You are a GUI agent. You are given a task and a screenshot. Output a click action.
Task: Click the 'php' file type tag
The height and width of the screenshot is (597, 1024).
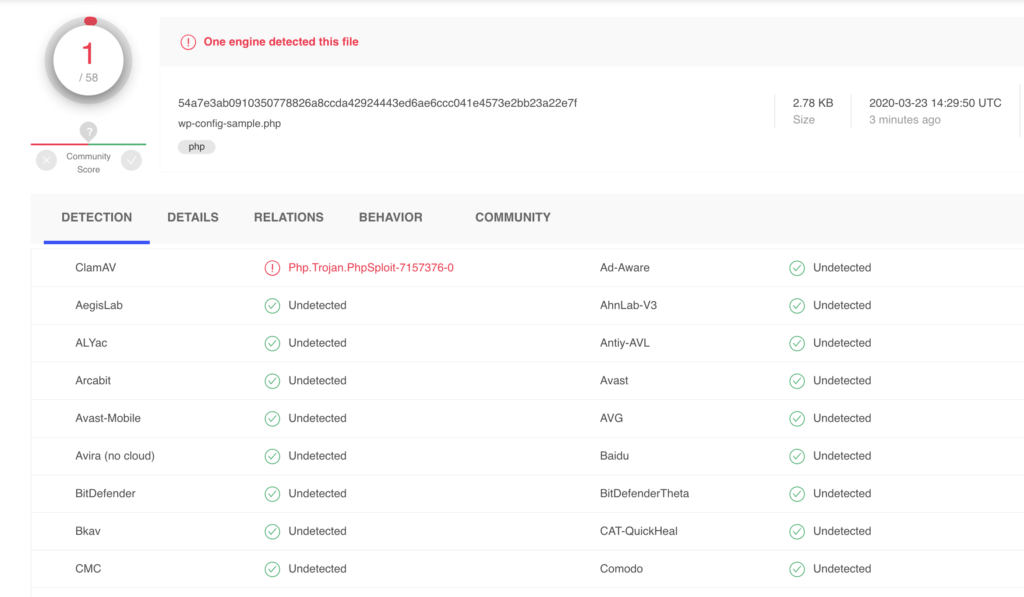(x=197, y=147)
